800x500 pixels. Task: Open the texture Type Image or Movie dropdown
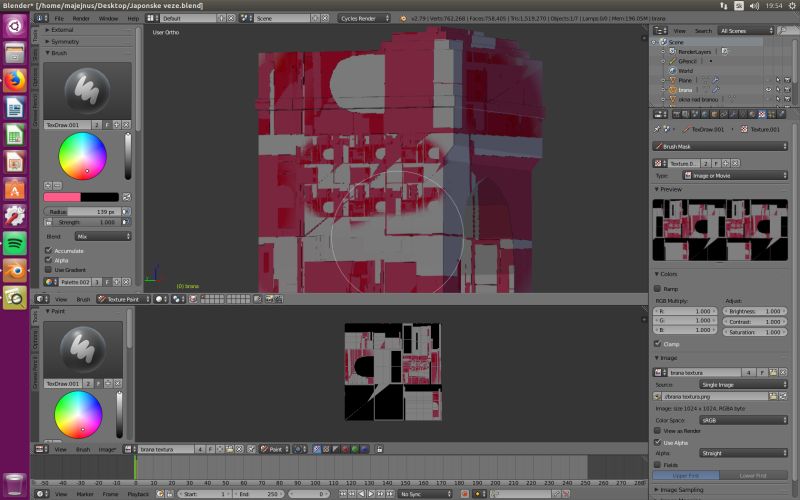pyautogui.click(x=735, y=176)
